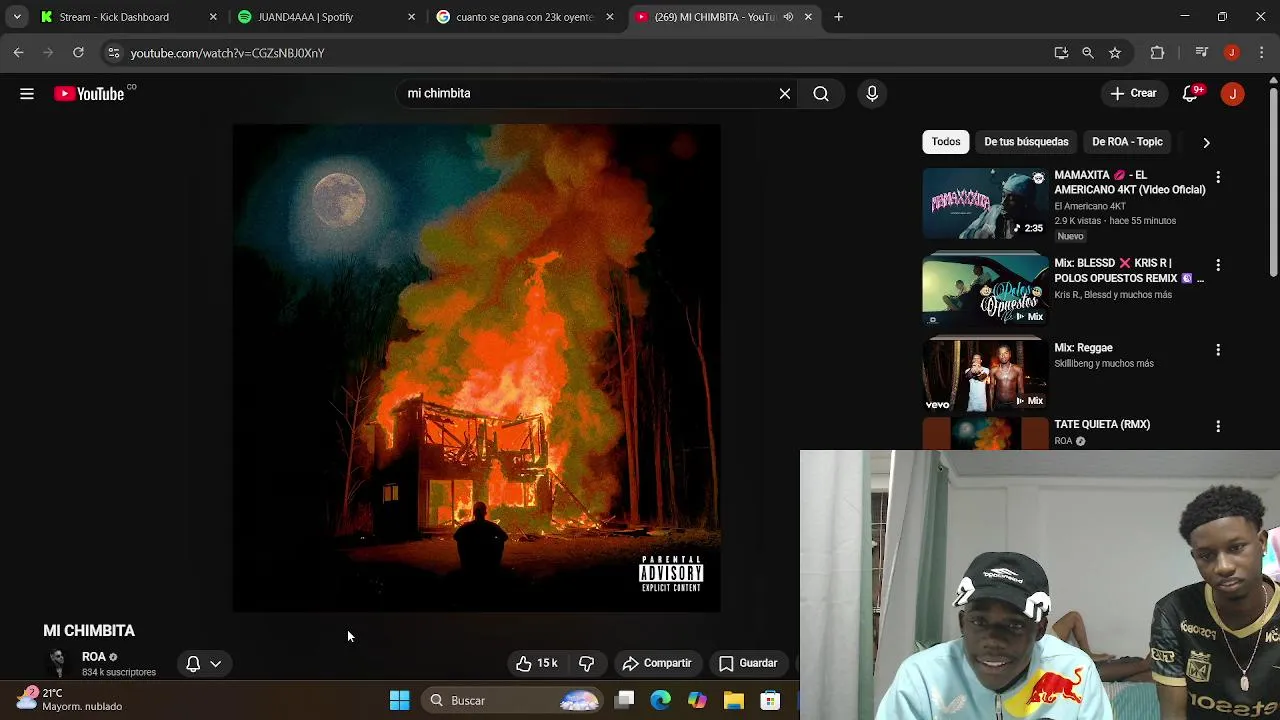The image size is (1280, 720).
Task: Open the Chrome profile avatar
Action: click(x=1232, y=53)
